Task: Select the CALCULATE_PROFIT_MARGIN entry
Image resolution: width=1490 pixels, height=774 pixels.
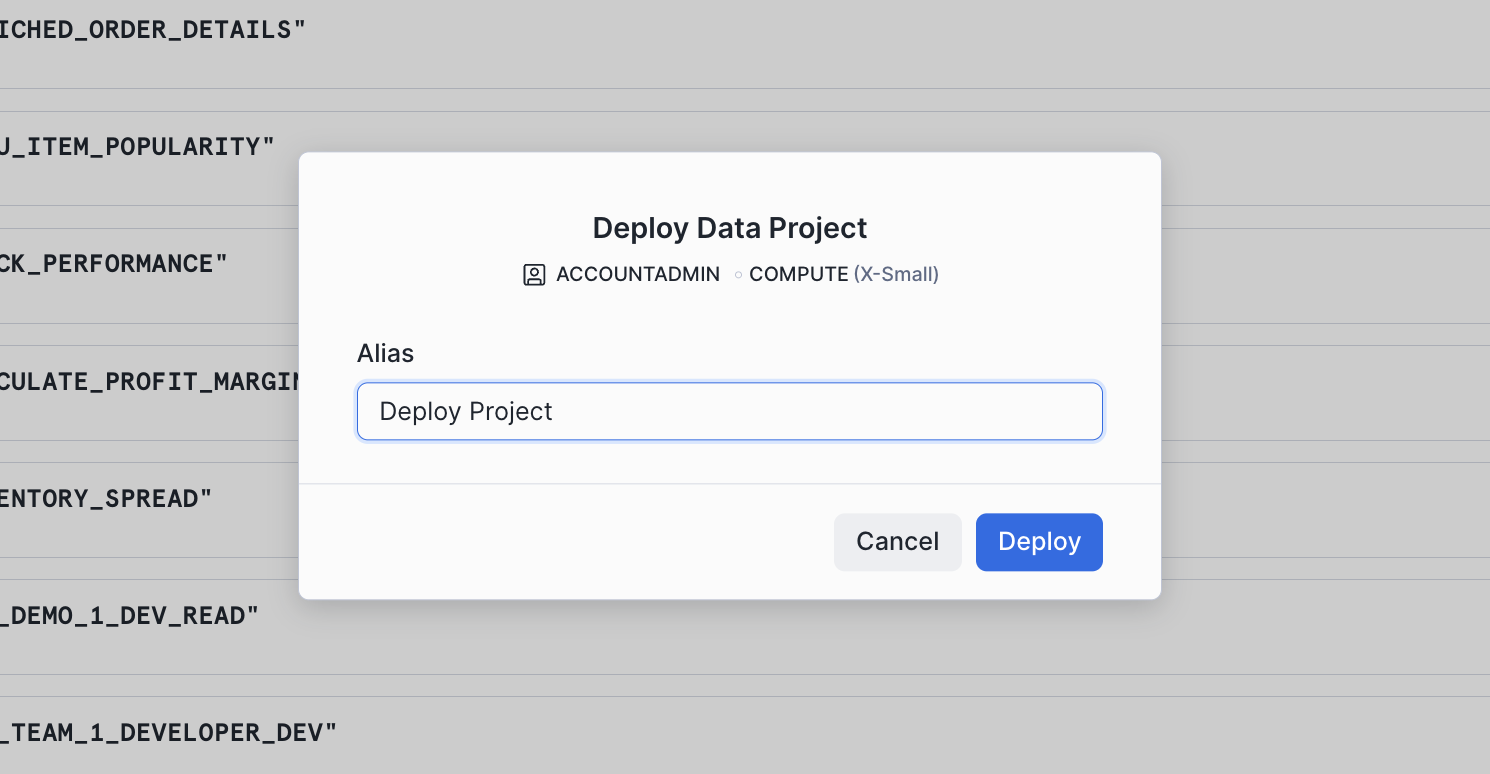Action: pyautogui.click(x=150, y=381)
